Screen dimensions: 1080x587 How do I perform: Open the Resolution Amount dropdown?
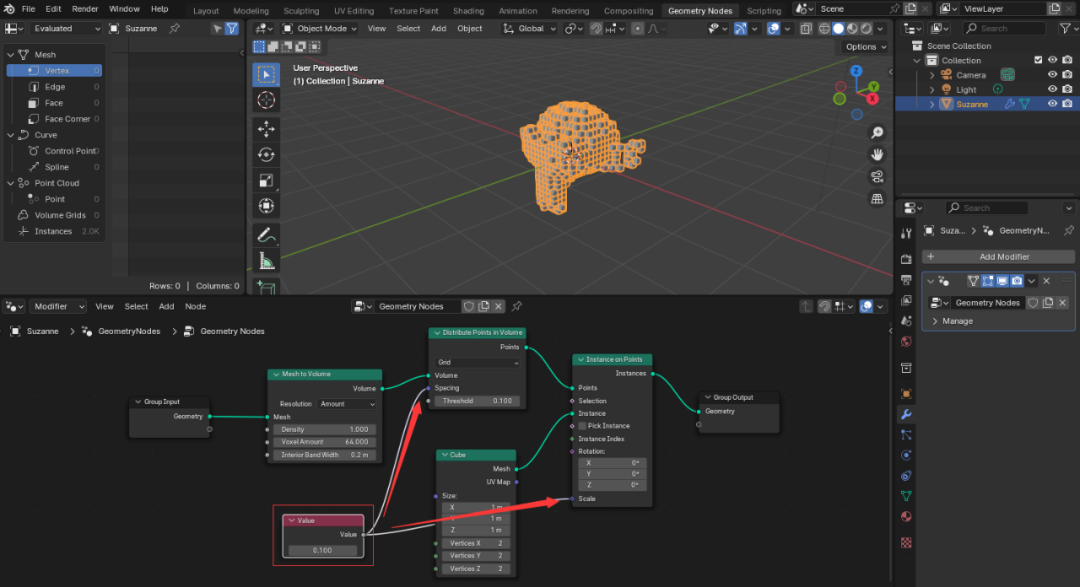tap(347, 404)
